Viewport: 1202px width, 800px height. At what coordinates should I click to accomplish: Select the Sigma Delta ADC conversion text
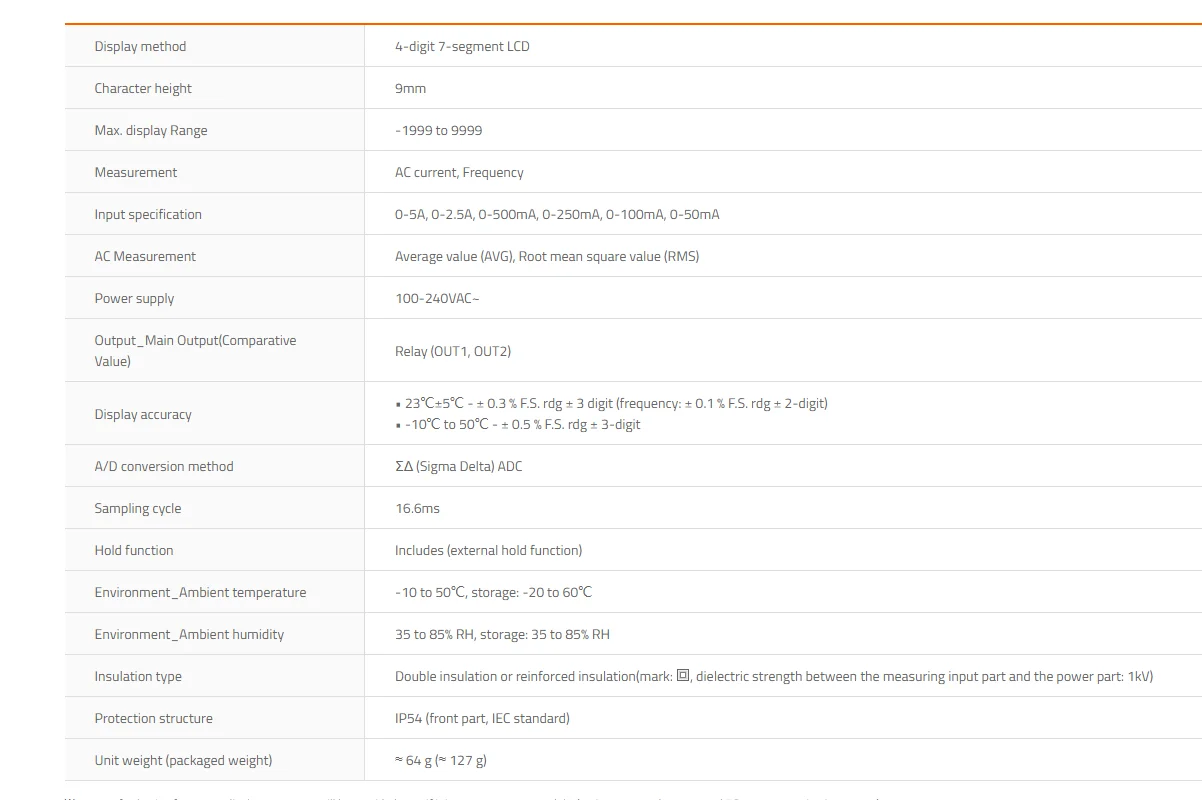coord(458,466)
